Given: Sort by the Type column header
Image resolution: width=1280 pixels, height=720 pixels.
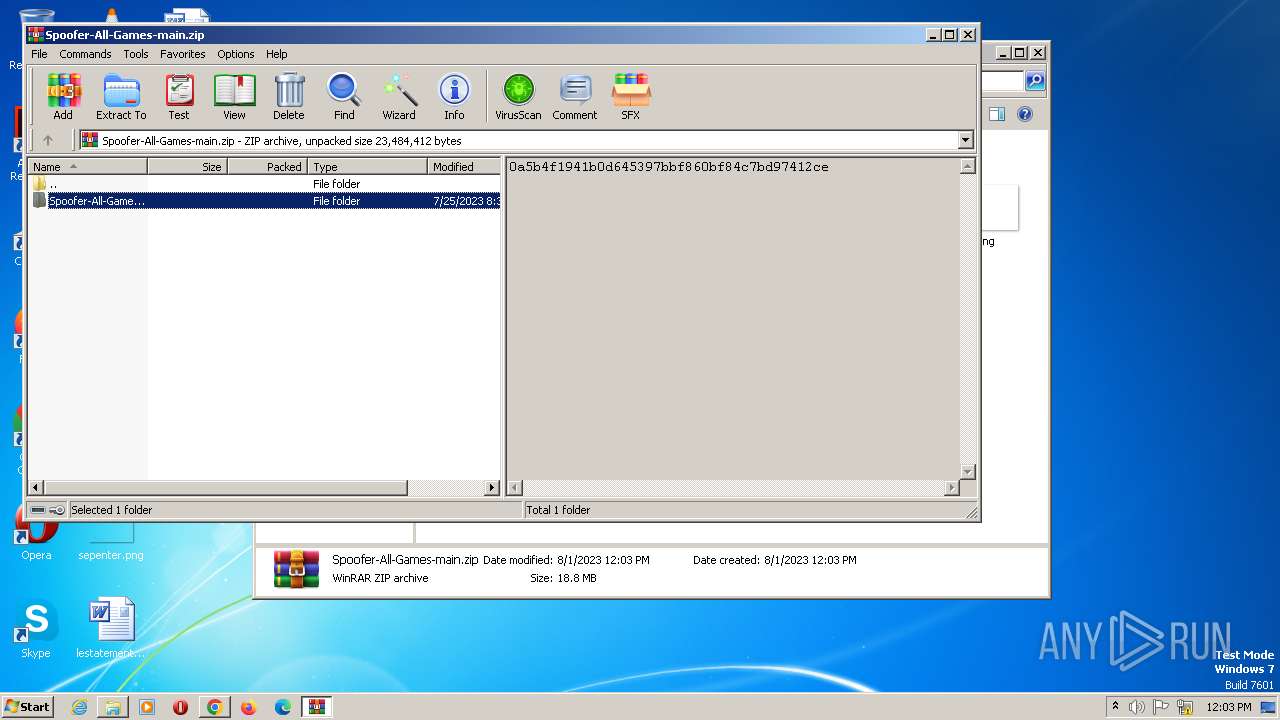Looking at the screenshot, I should [367, 167].
